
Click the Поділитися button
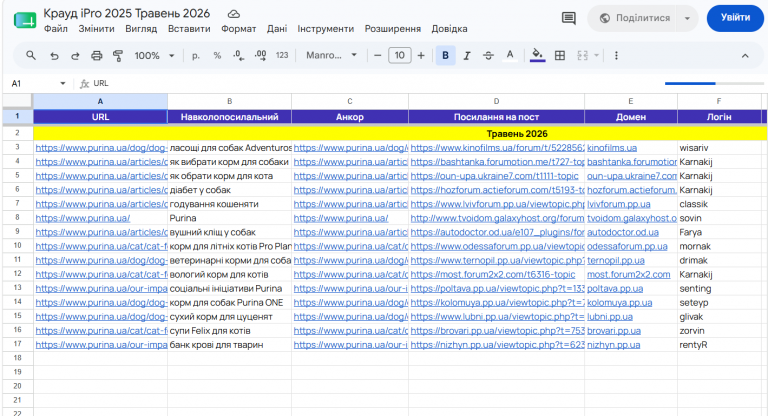click(632, 18)
